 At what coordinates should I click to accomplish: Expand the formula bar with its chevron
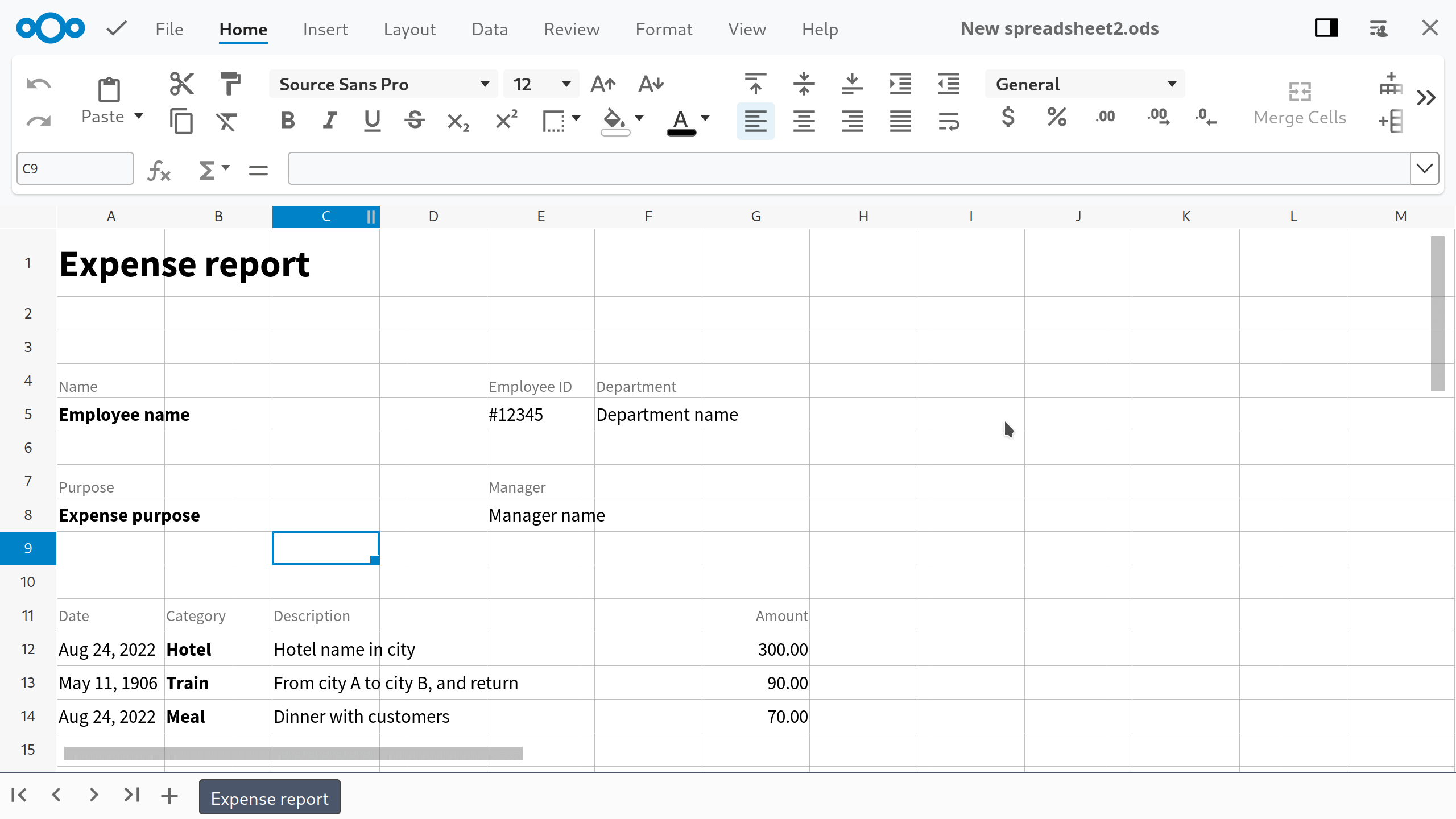1424,168
